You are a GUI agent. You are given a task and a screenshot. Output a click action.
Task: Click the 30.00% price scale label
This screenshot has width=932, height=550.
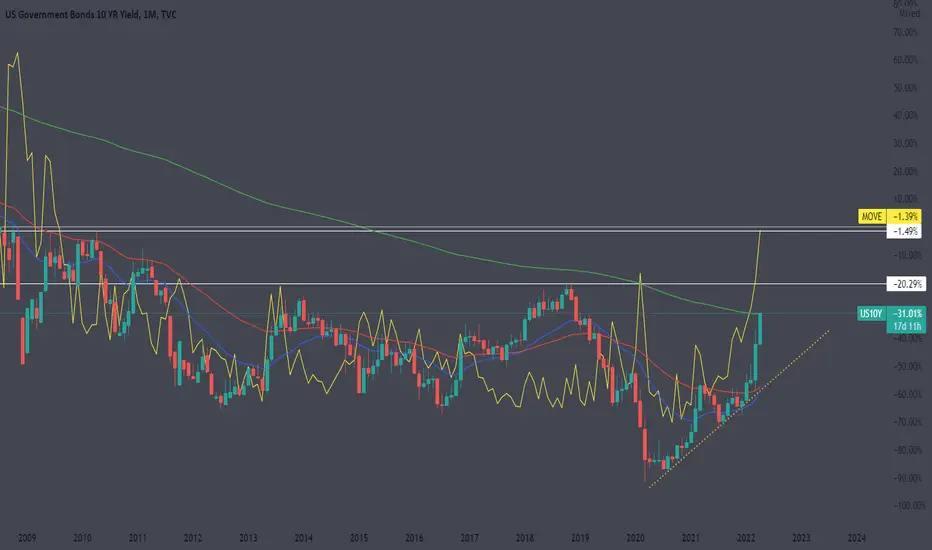(905, 143)
